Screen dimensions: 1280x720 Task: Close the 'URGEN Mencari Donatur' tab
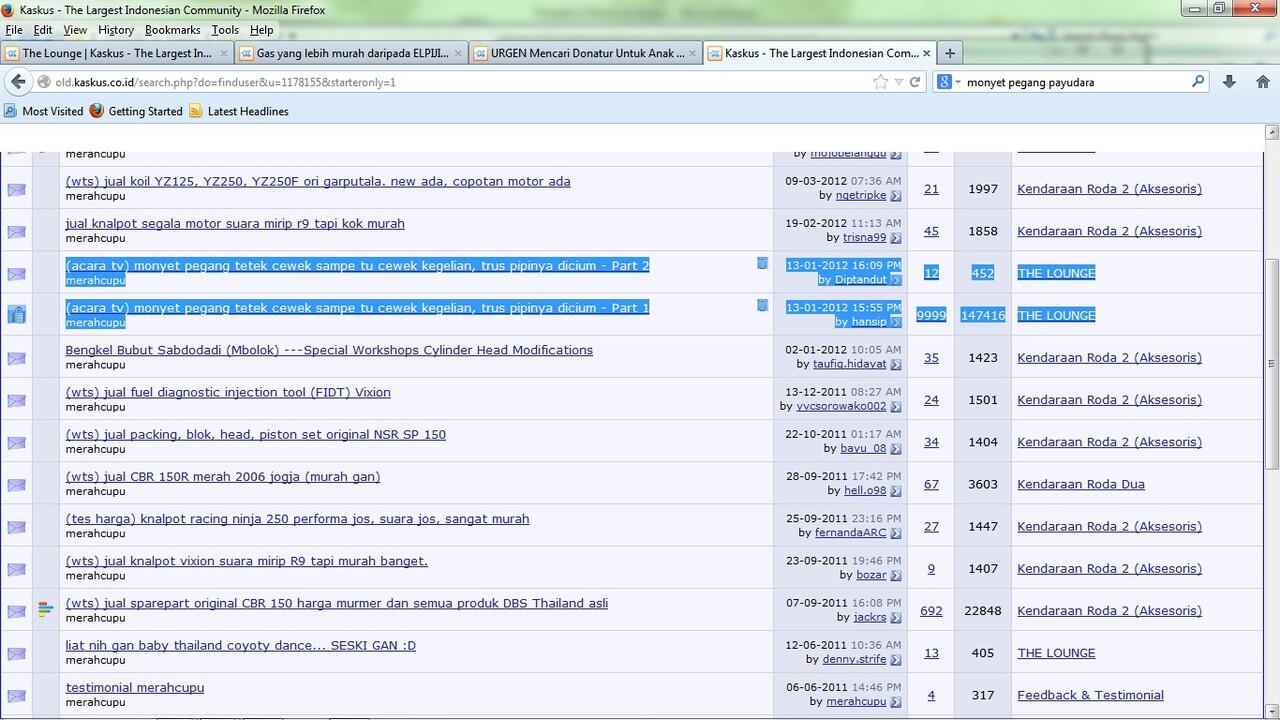(x=693, y=53)
